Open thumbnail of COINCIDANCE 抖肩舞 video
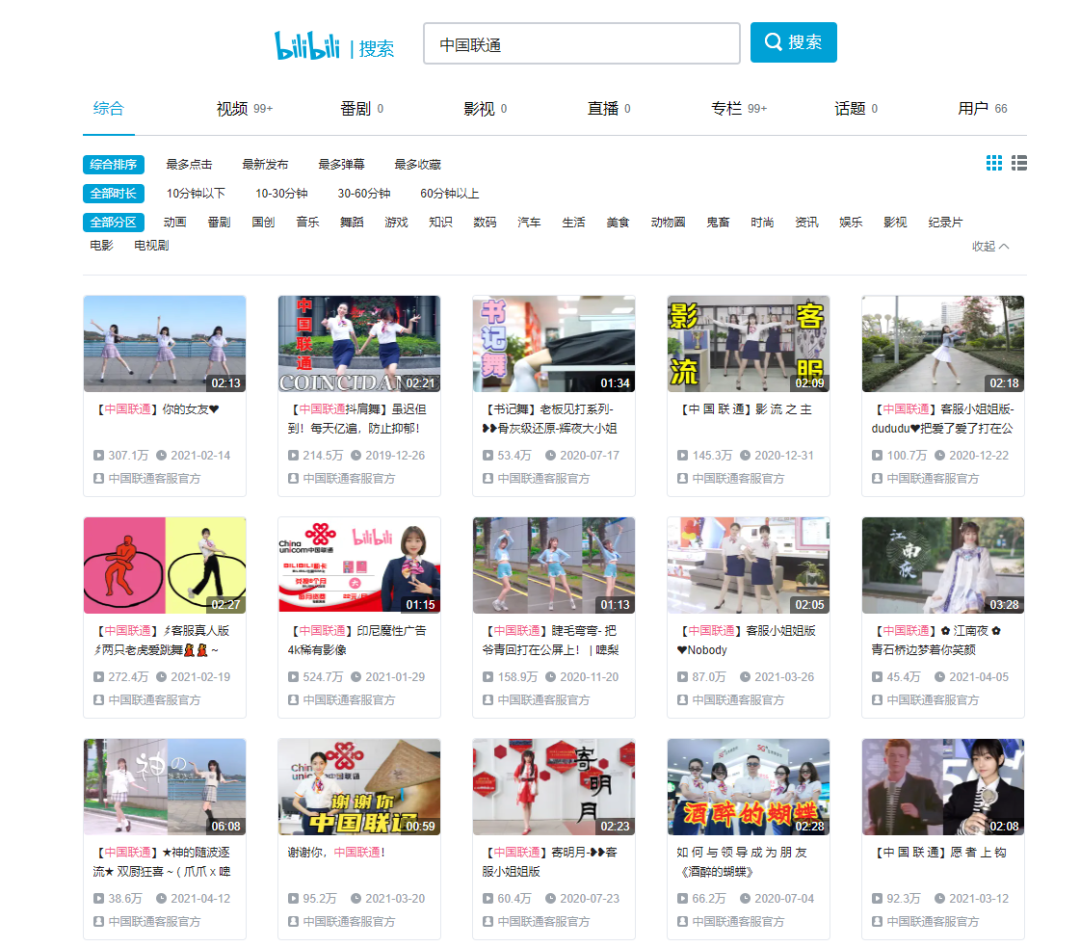This screenshot has height=947, width=1080. 359,344
